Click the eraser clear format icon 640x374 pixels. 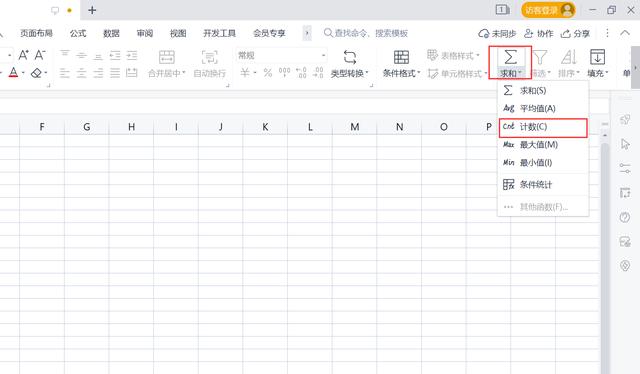pos(36,73)
